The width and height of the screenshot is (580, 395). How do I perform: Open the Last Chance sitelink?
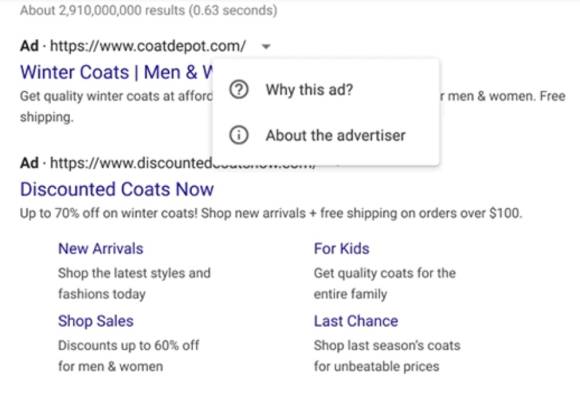(x=356, y=321)
